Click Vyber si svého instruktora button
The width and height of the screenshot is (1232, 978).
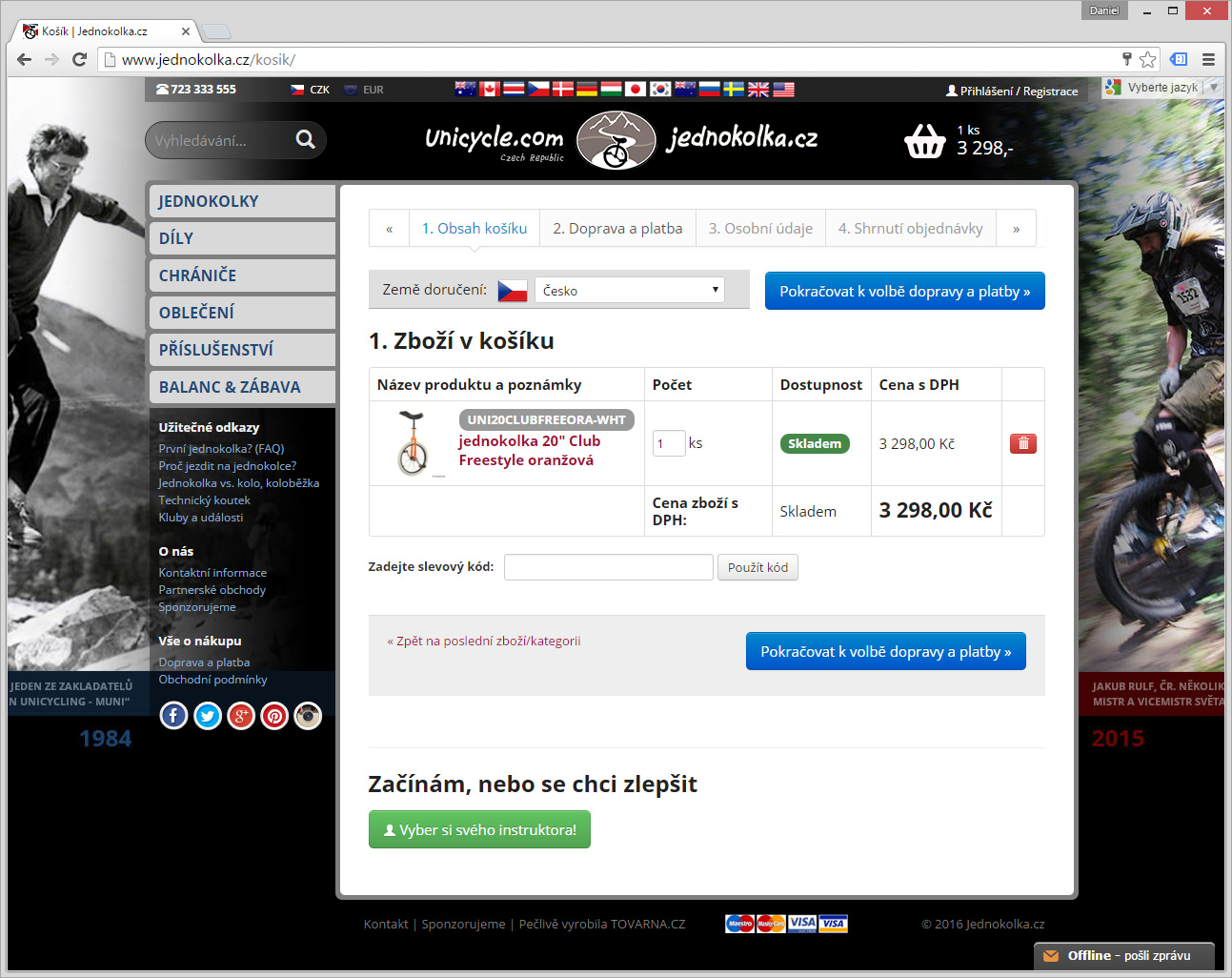479,829
